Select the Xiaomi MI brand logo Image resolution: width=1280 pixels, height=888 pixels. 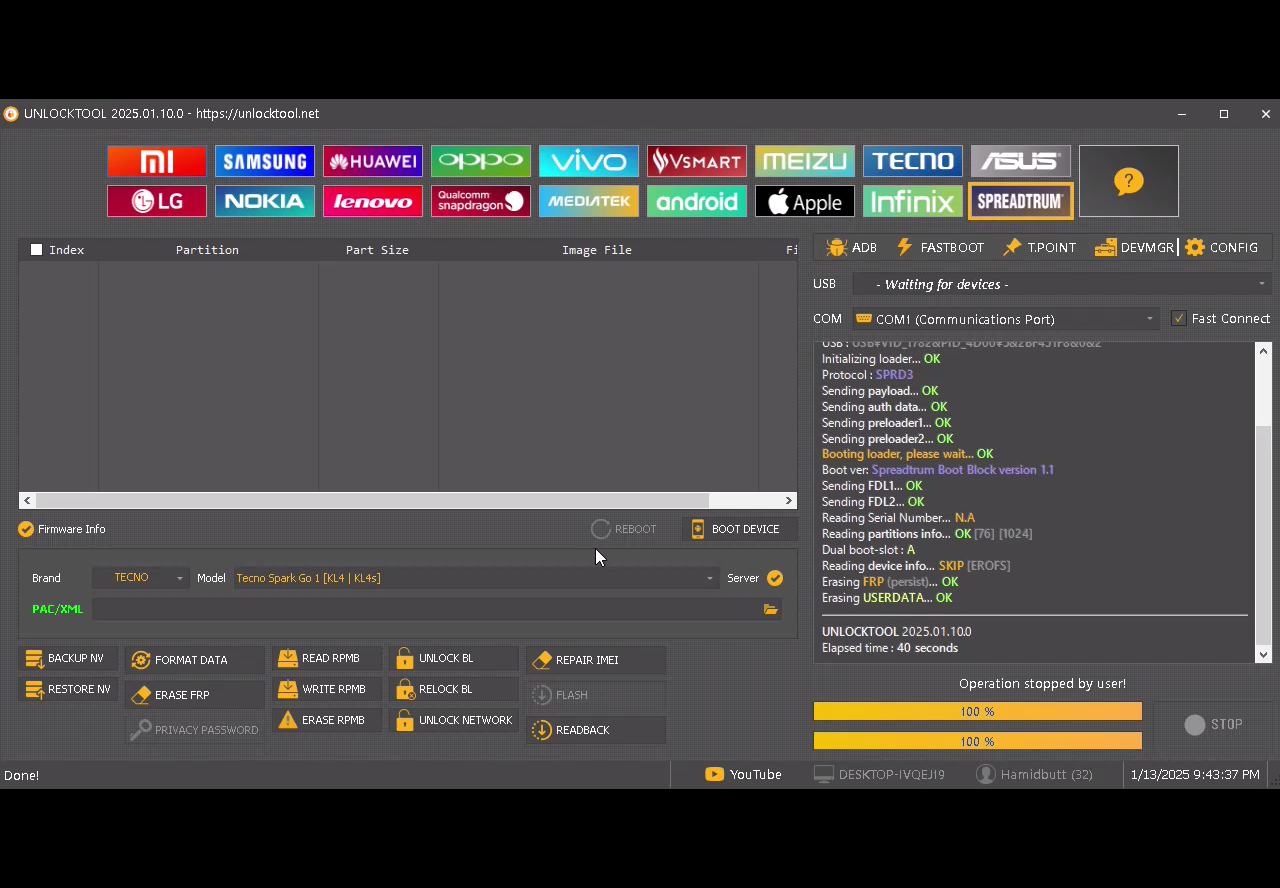tap(157, 161)
